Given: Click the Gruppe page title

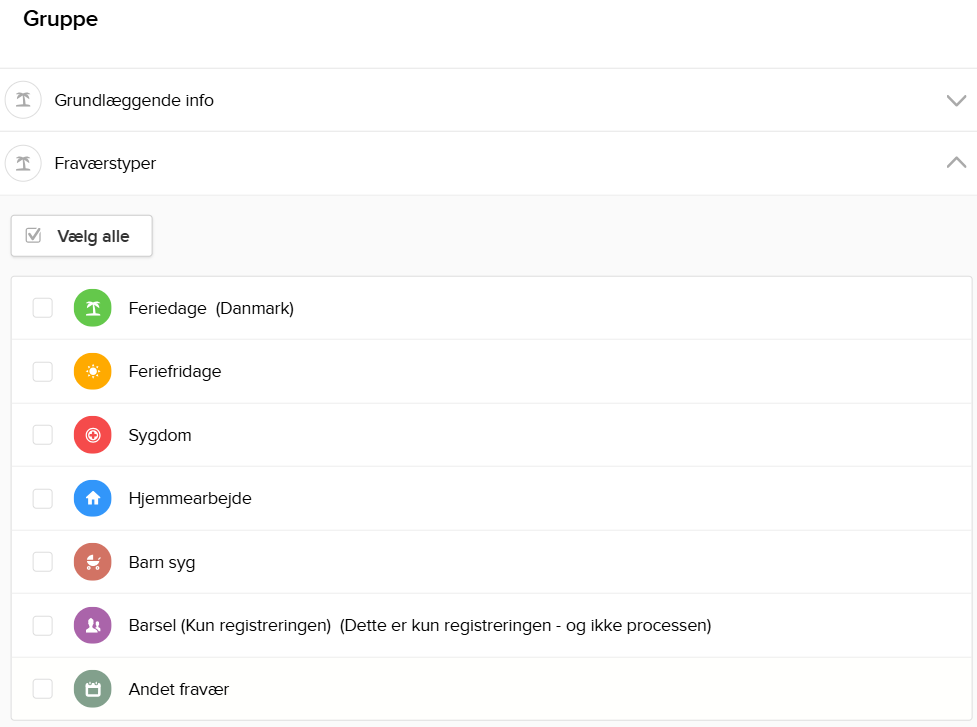Looking at the screenshot, I should pyautogui.click(x=61, y=18).
